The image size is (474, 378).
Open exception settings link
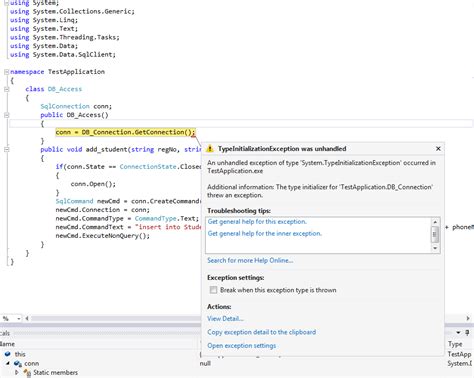[242, 346]
